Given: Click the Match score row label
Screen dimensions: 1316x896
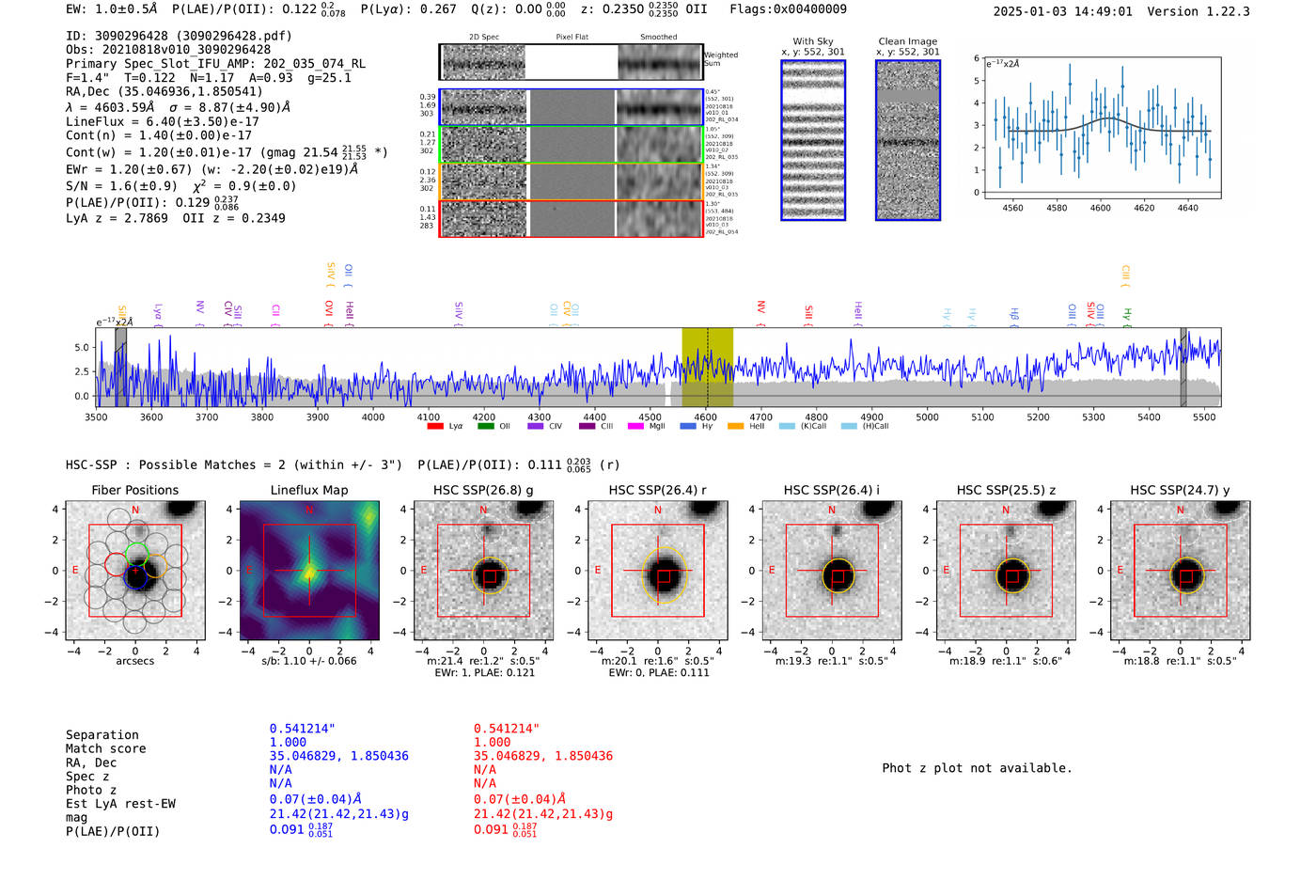Looking at the screenshot, I should (x=106, y=748).
